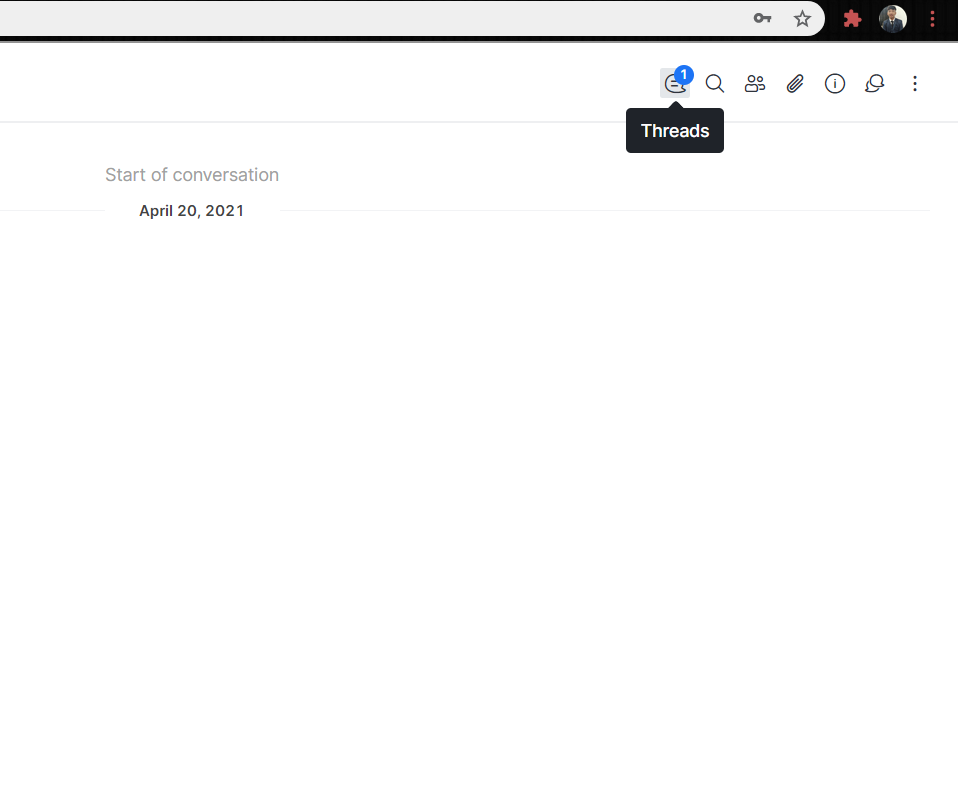The image size is (958, 797).
Task: Open message search with the magnifier icon
Action: 714,83
